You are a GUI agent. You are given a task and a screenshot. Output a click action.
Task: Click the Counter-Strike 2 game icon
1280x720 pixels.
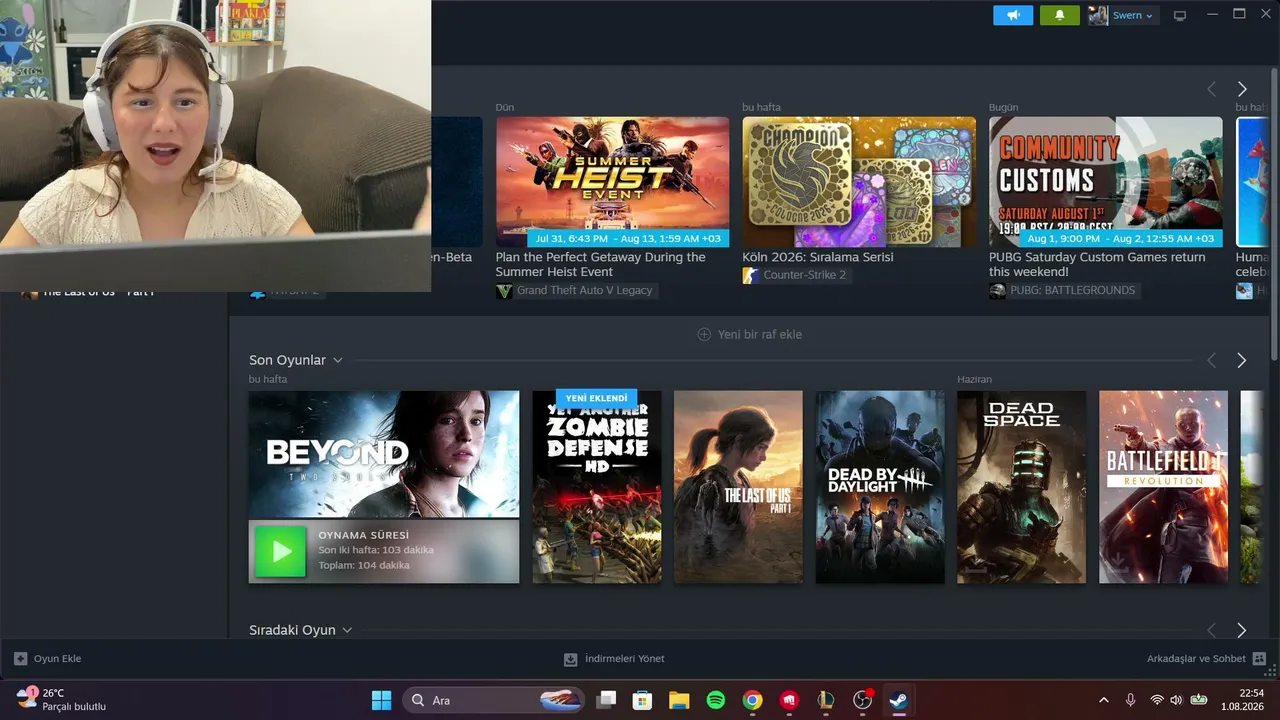point(751,275)
